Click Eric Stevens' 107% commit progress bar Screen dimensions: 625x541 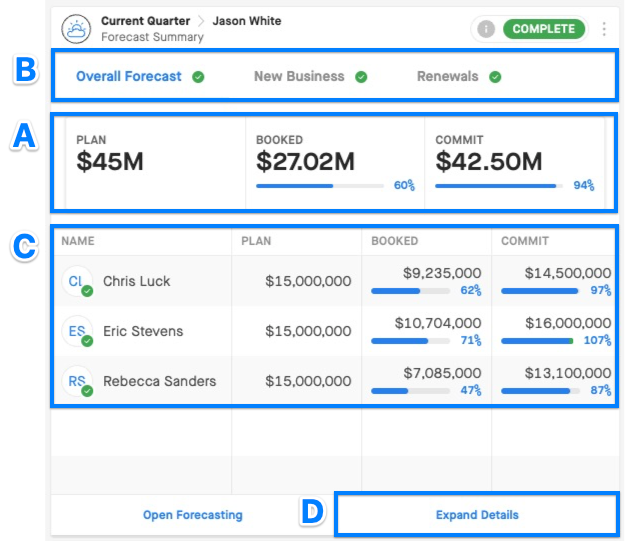coord(537,341)
